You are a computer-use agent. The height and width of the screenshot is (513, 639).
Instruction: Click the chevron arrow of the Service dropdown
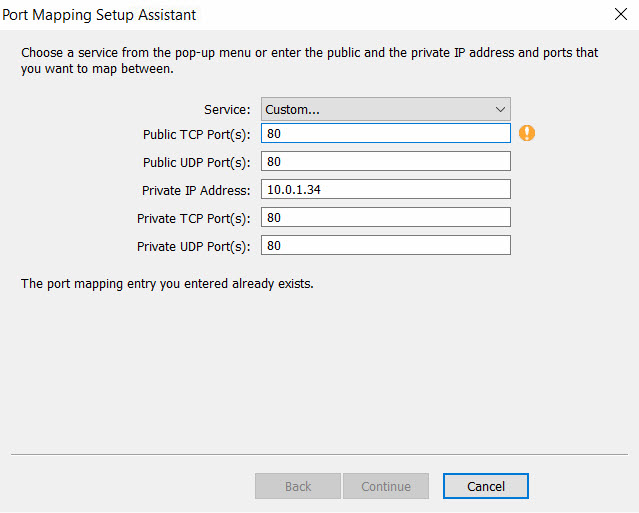[500, 109]
